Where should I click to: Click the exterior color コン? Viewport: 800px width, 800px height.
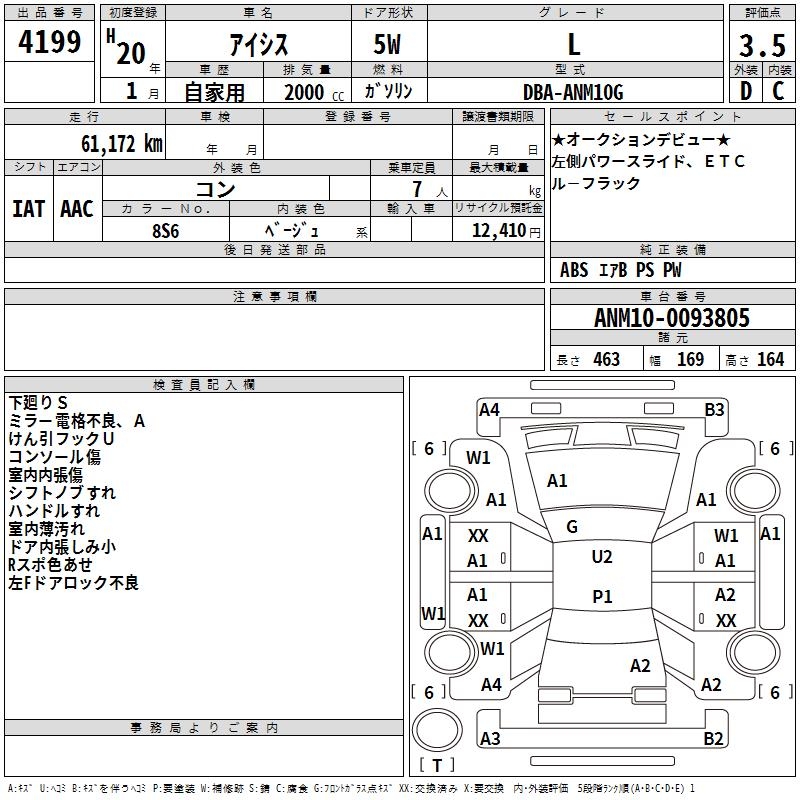(215, 189)
